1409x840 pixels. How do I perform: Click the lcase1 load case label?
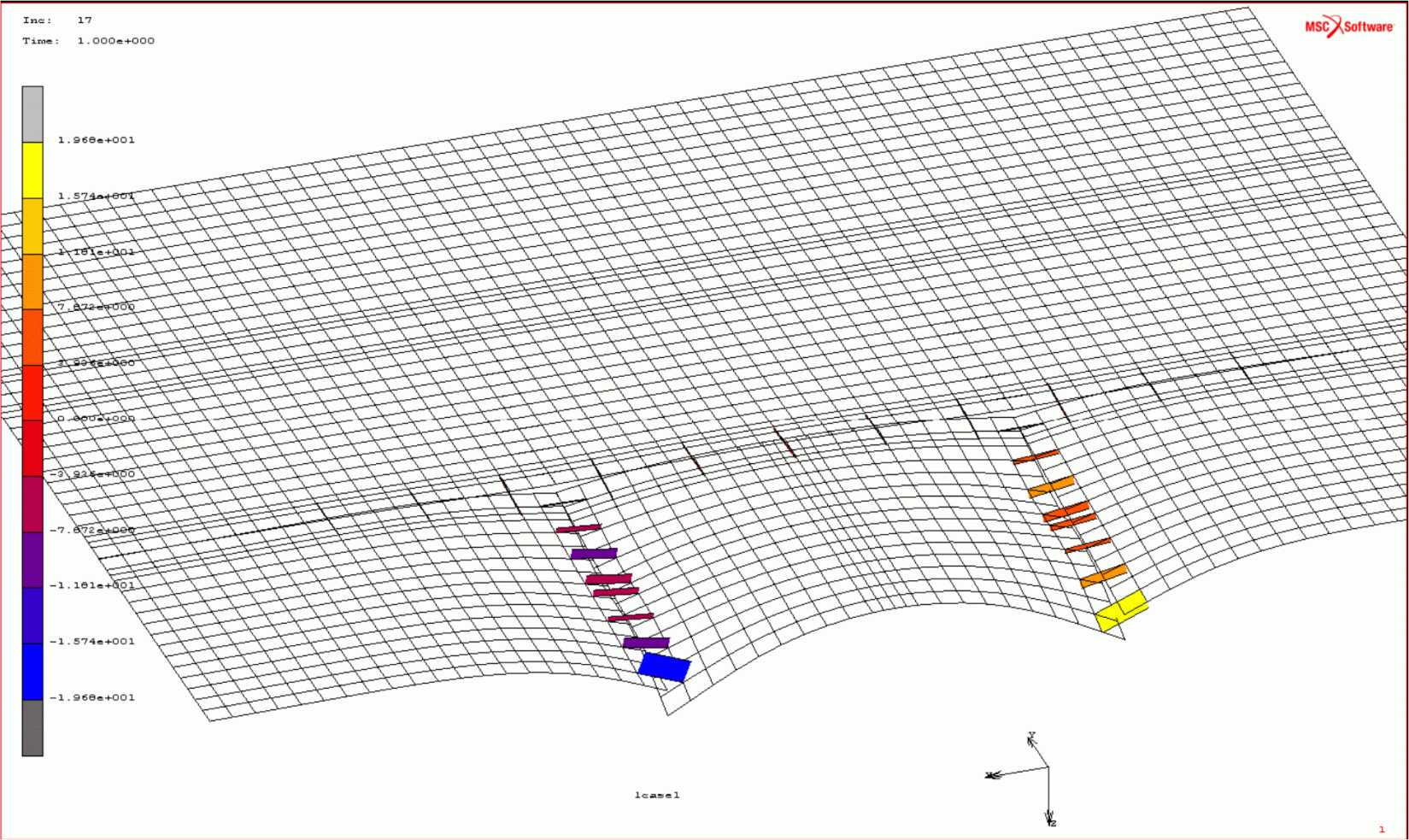coord(657,795)
